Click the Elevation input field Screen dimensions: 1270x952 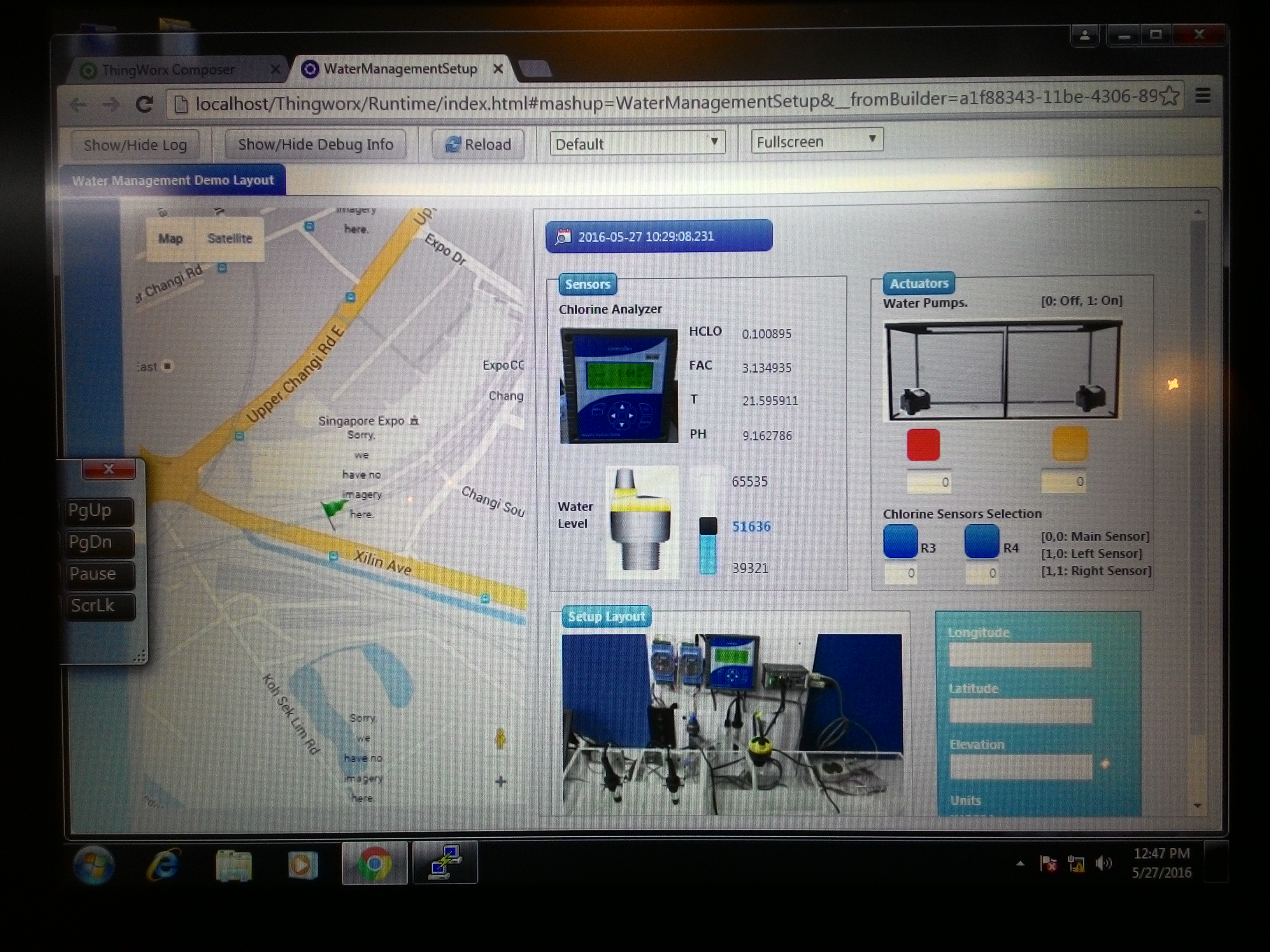[x=1021, y=766]
